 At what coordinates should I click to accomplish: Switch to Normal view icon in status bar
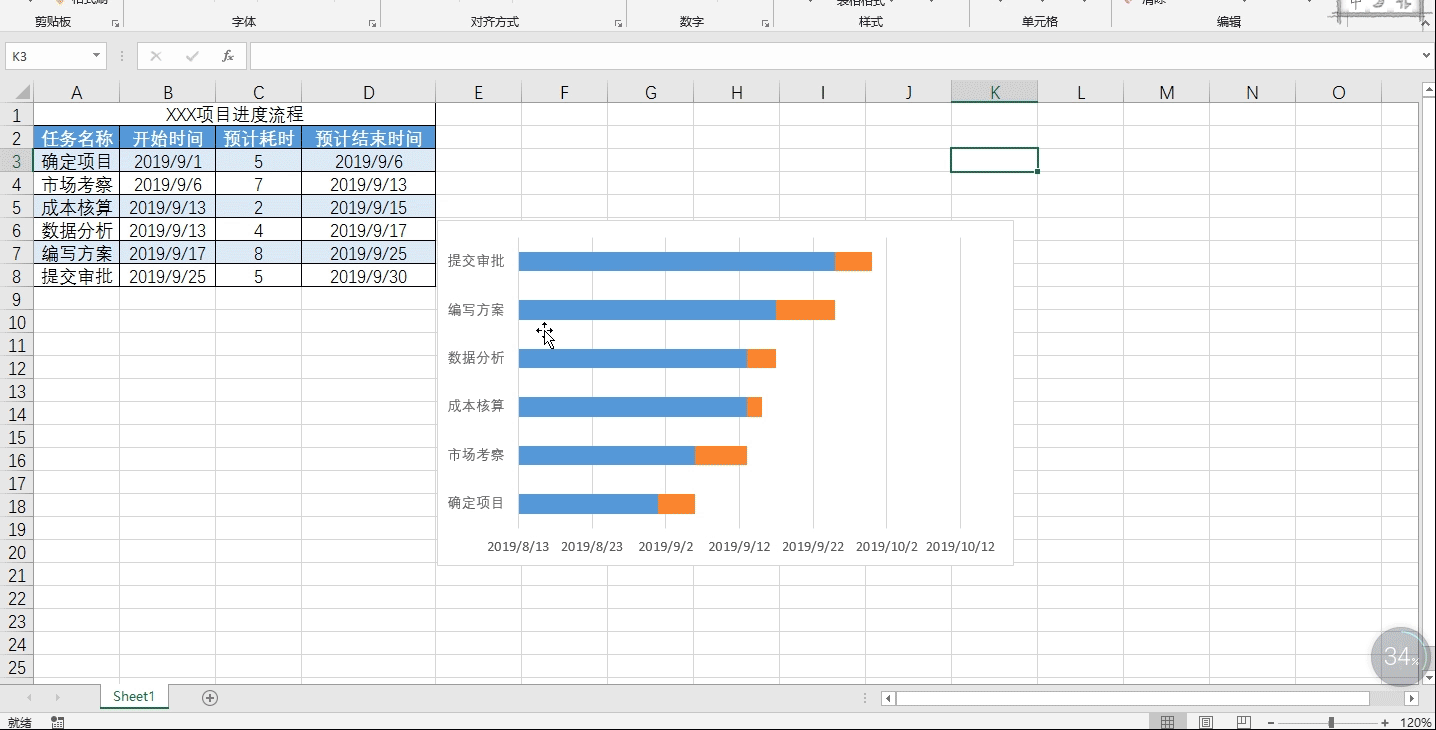tap(1167, 722)
